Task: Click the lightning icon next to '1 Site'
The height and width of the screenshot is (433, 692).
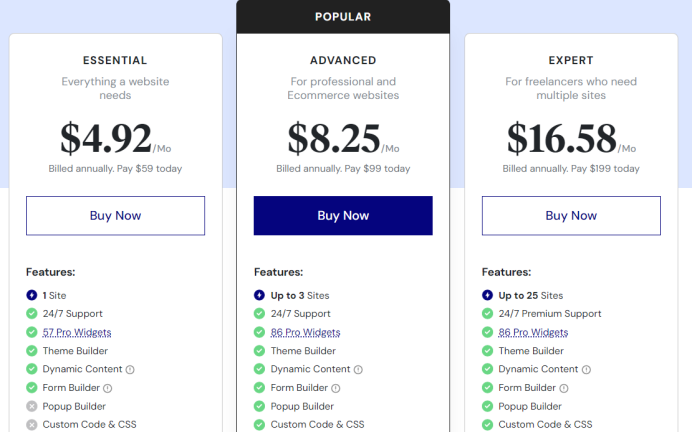Action: point(32,295)
